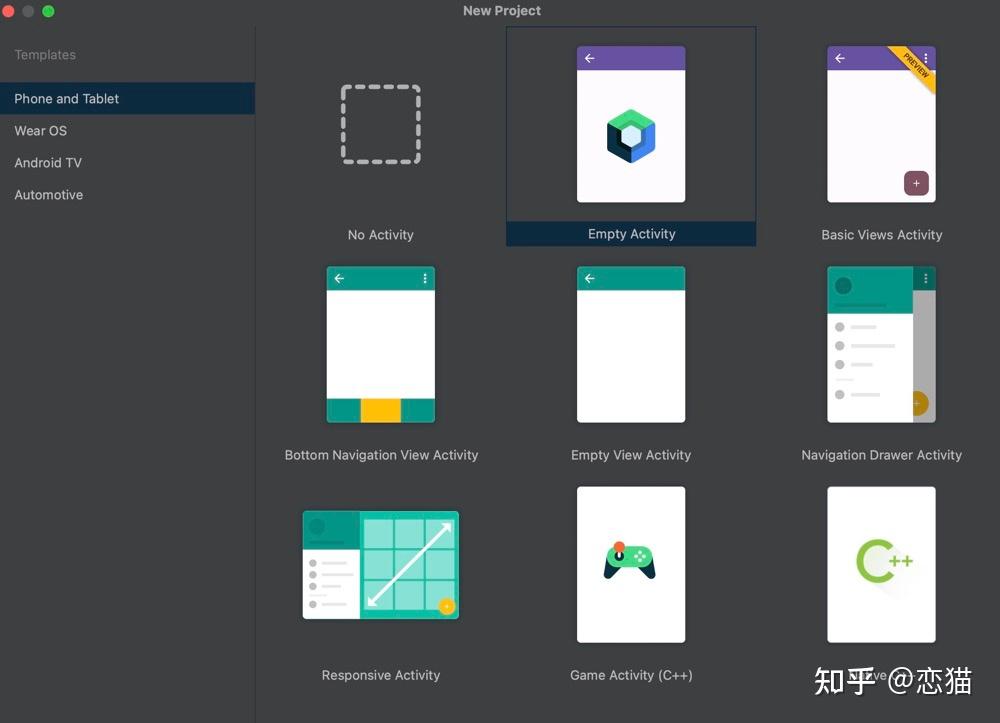Open the Android TV templates section

tap(48, 162)
